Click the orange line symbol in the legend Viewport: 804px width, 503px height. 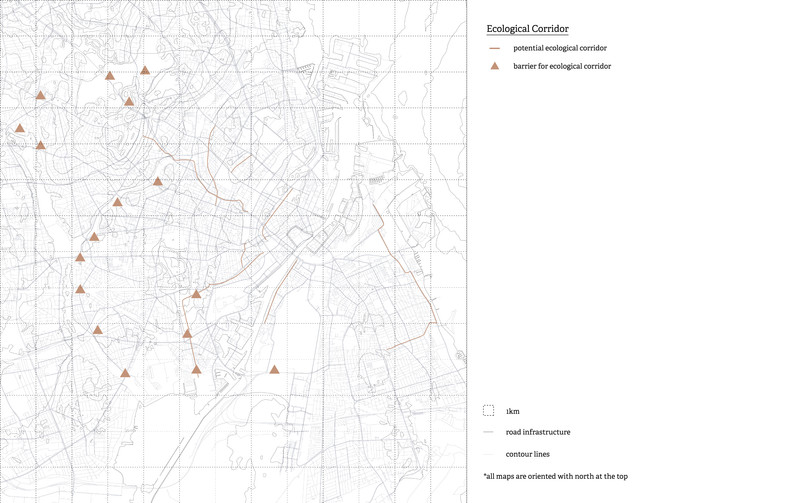[x=494, y=48]
